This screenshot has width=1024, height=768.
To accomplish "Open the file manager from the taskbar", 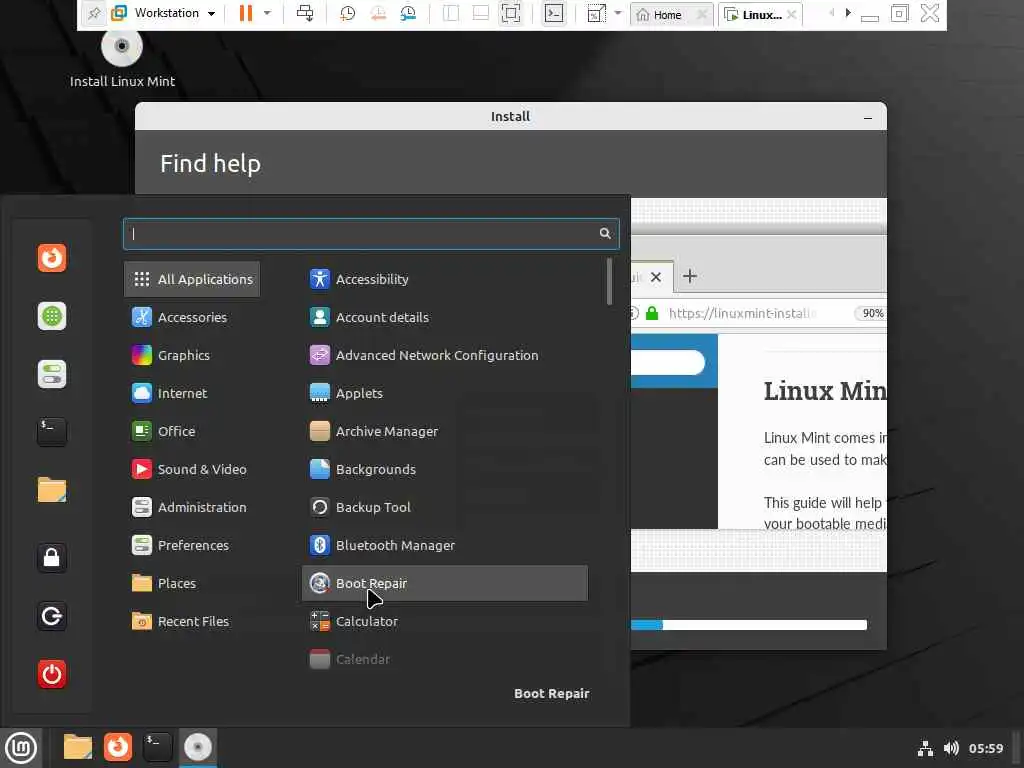I will click(78, 747).
